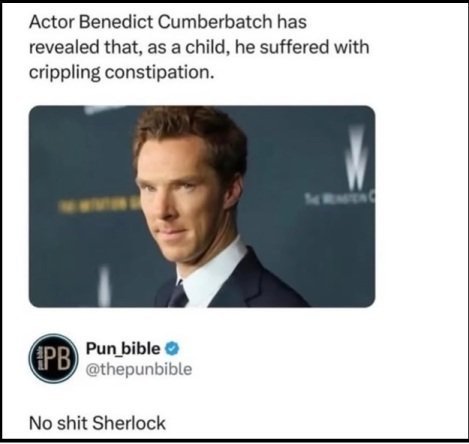Click the blue verified badge
The width and height of the screenshot is (469, 444).
pos(172,349)
